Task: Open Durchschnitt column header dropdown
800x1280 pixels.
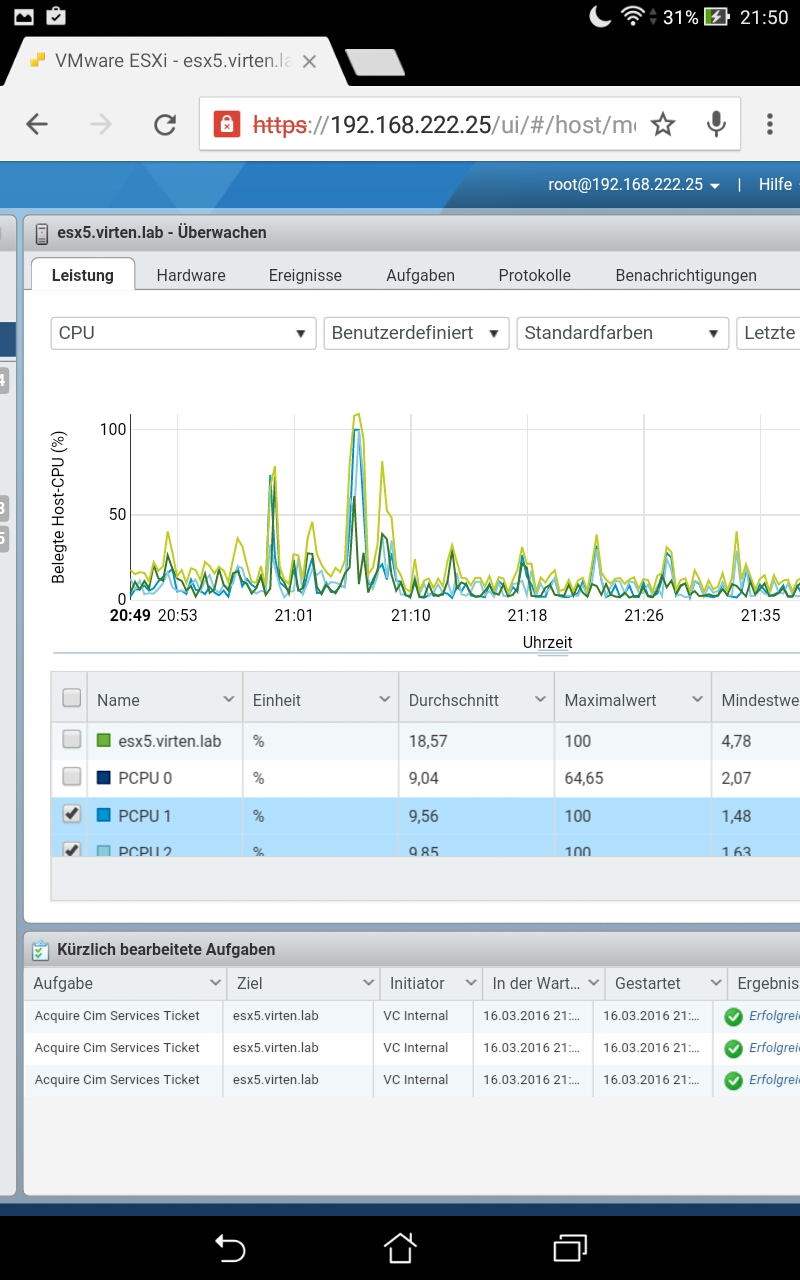Action: [x=540, y=700]
